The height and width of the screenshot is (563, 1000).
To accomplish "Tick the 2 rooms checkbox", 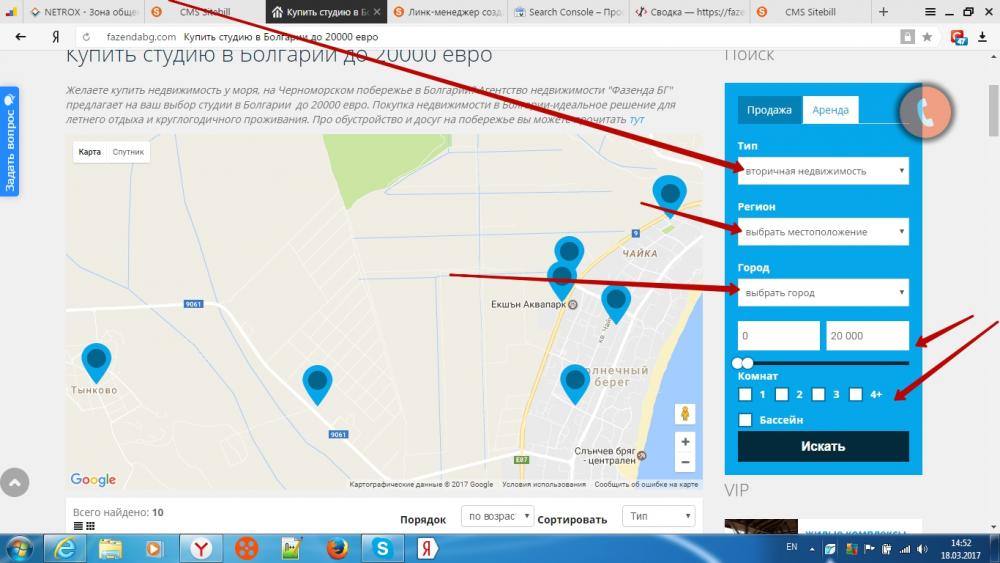I will (782, 395).
